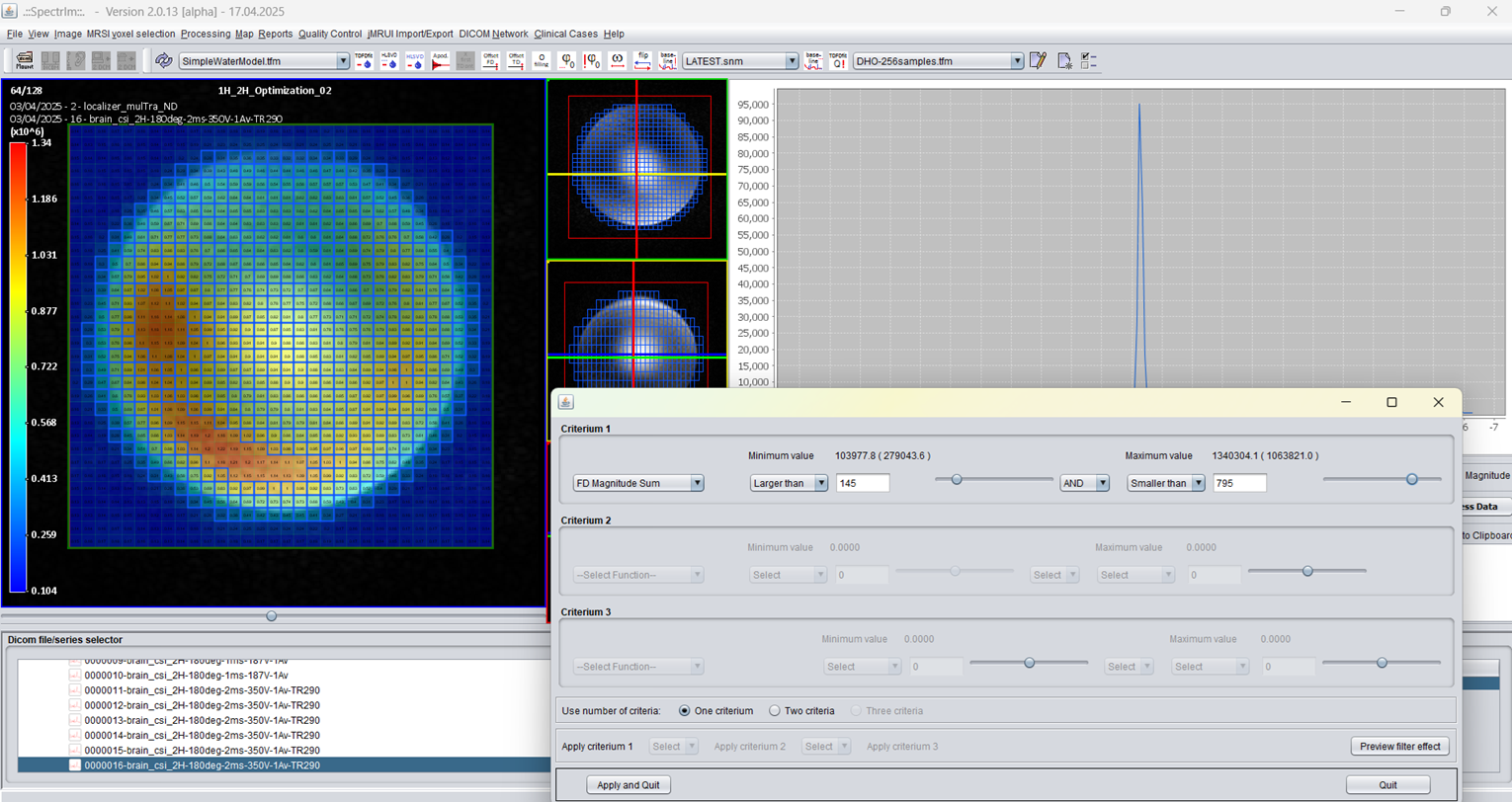Image resolution: width=1512 pixels, height=802 pixels.
Task: Select series 0000016-brain_csi_2H-180deg-2ms-350V-1Av-TR290
Action: point(202,765)
